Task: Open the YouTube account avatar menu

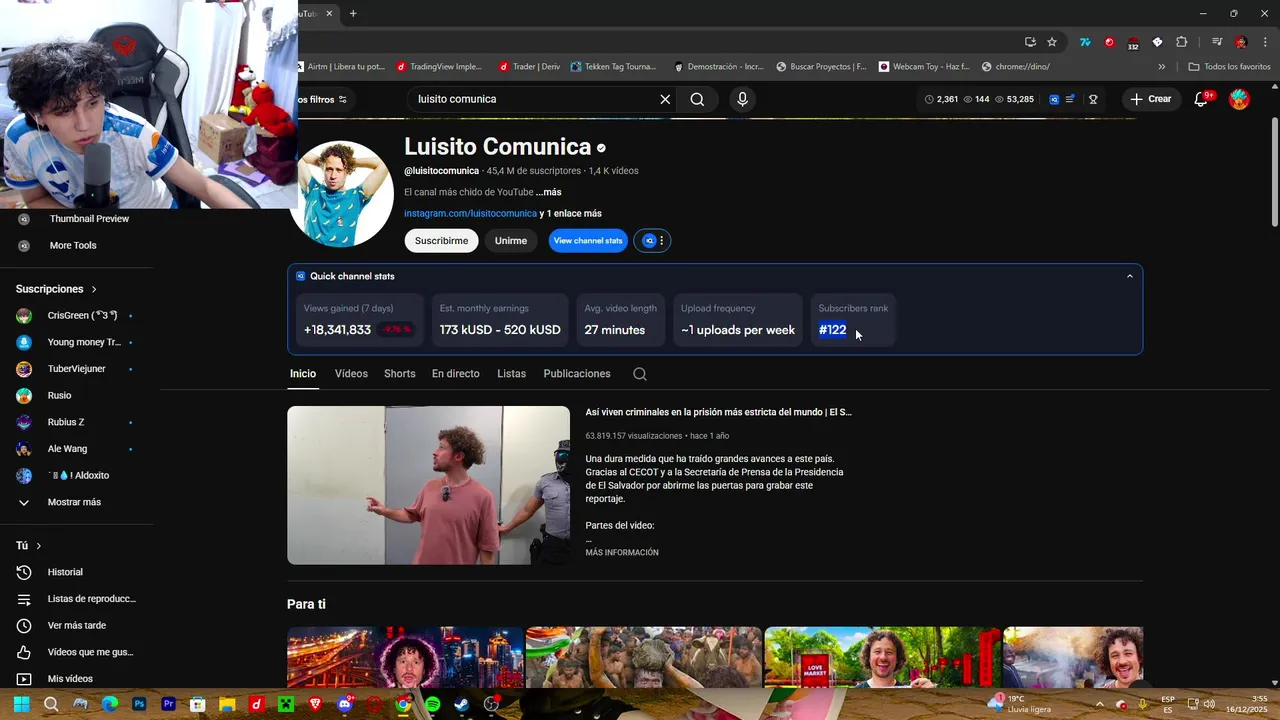Action: click(x=1239, y=99)
